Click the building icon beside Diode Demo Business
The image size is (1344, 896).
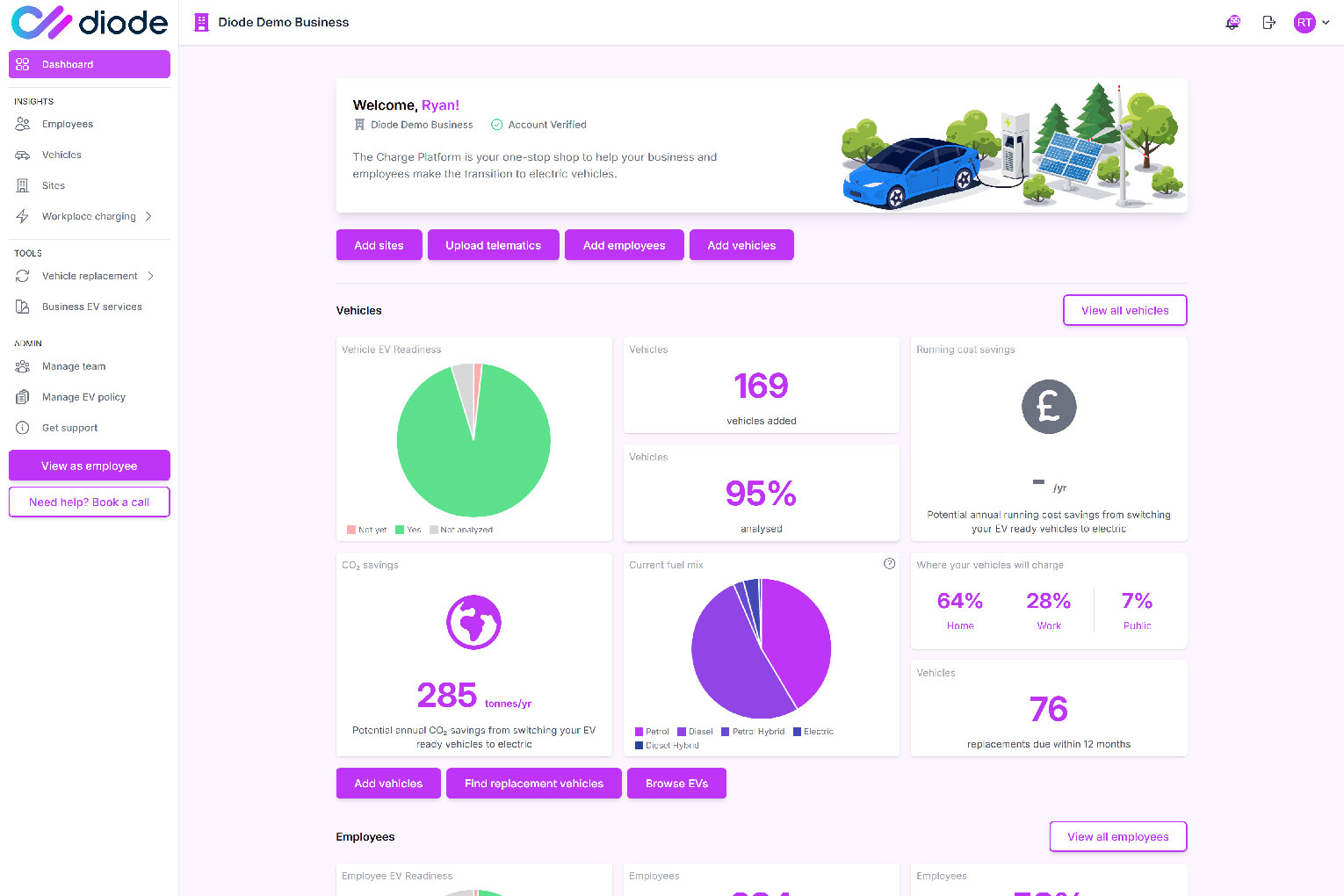(201, 23)
